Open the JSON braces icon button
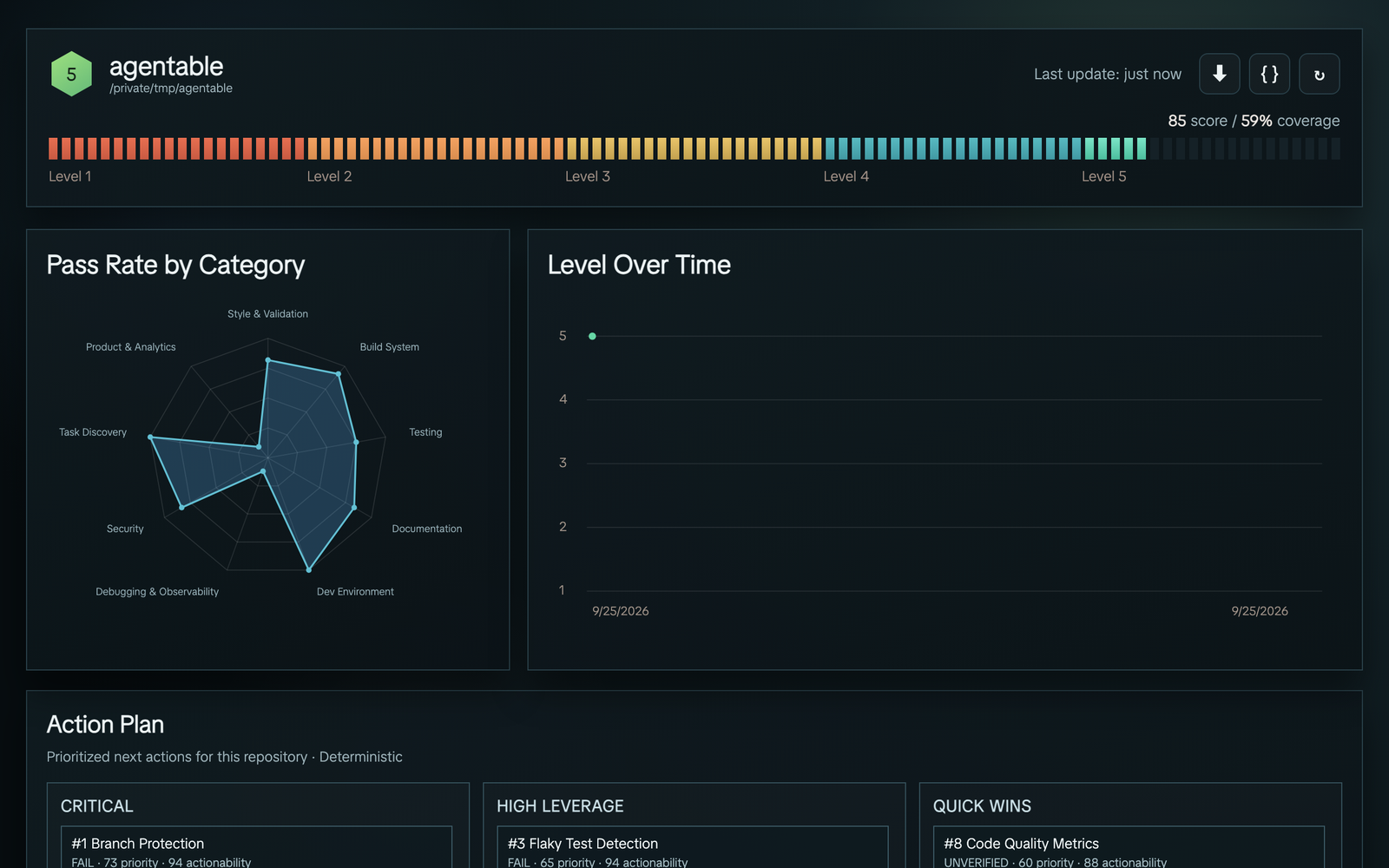 [1269, 74]
